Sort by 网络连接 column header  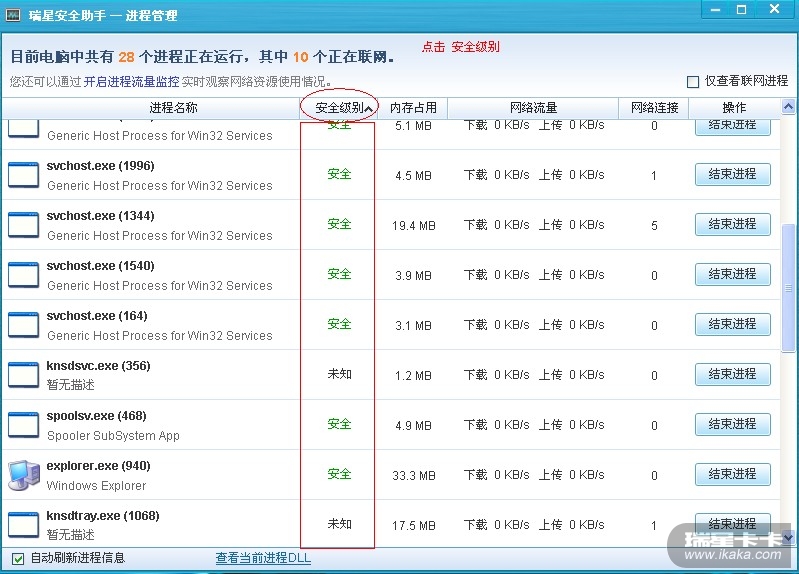[x=654, y=108]
